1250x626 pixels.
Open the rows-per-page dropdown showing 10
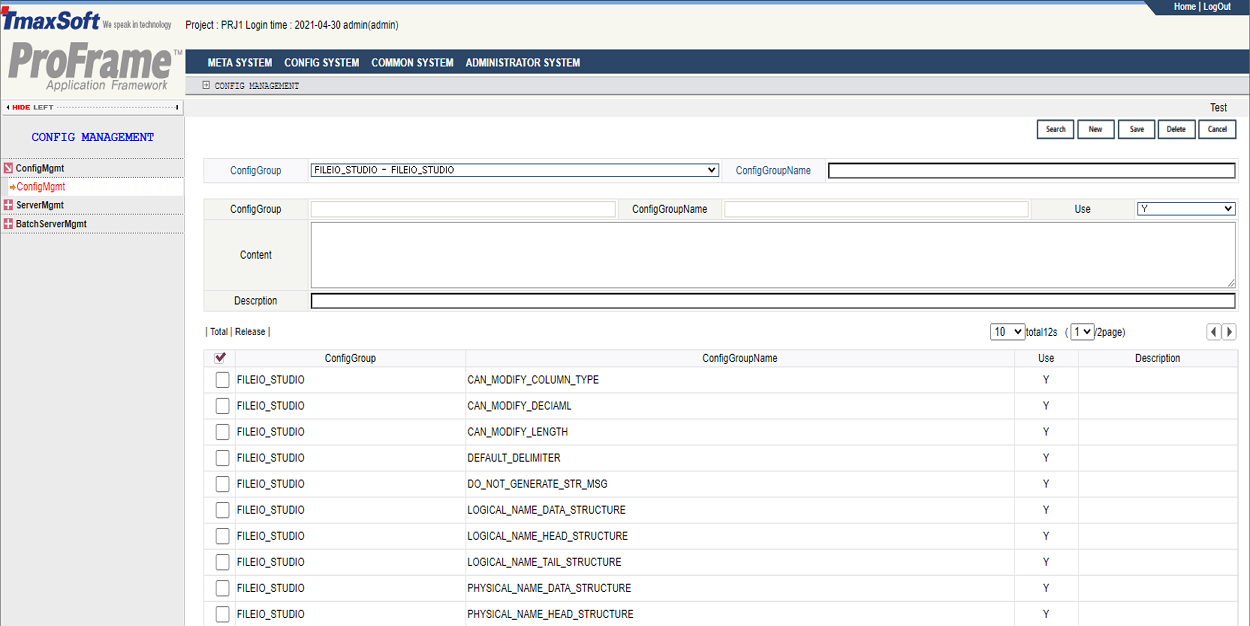tap(1007, 332)
